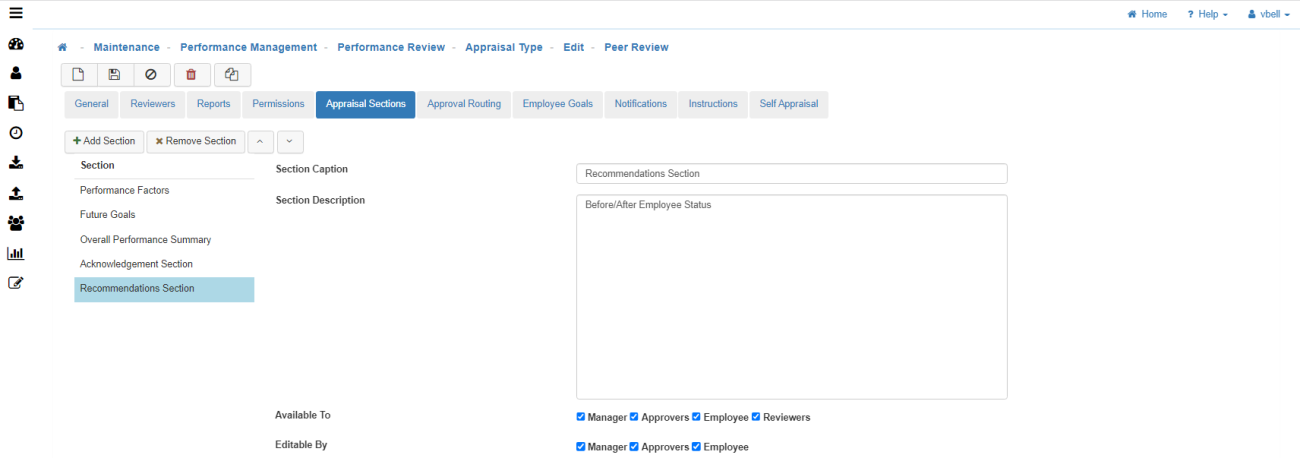Image resolution: width=1300 pixels, height=458 pixels.
Task: Click the group of people icon in the sidebar
Action: click(x=16, y=223)
